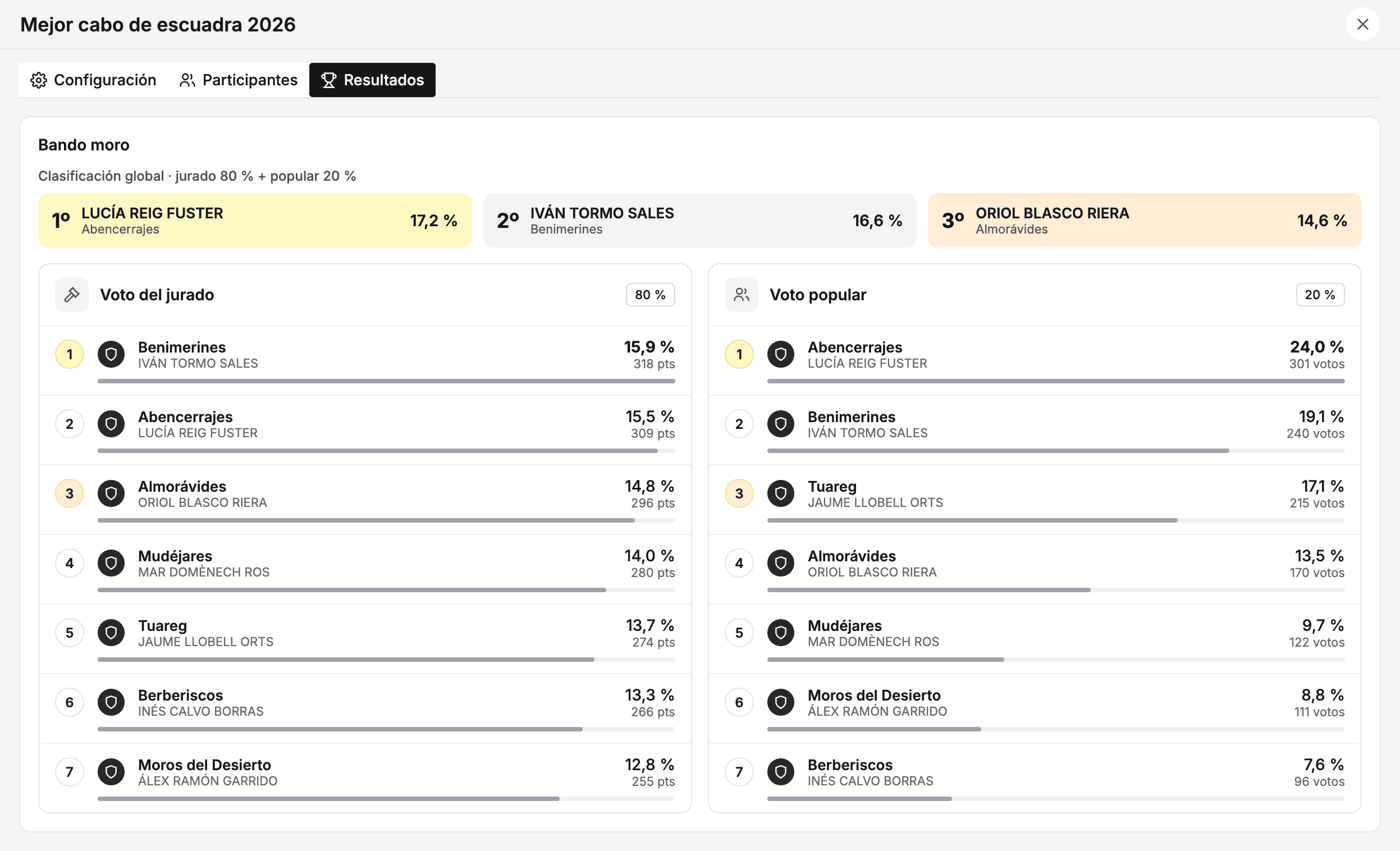Click the '240 votos' value for Benimerines

pyautogui.click(x=1315, y=433)
